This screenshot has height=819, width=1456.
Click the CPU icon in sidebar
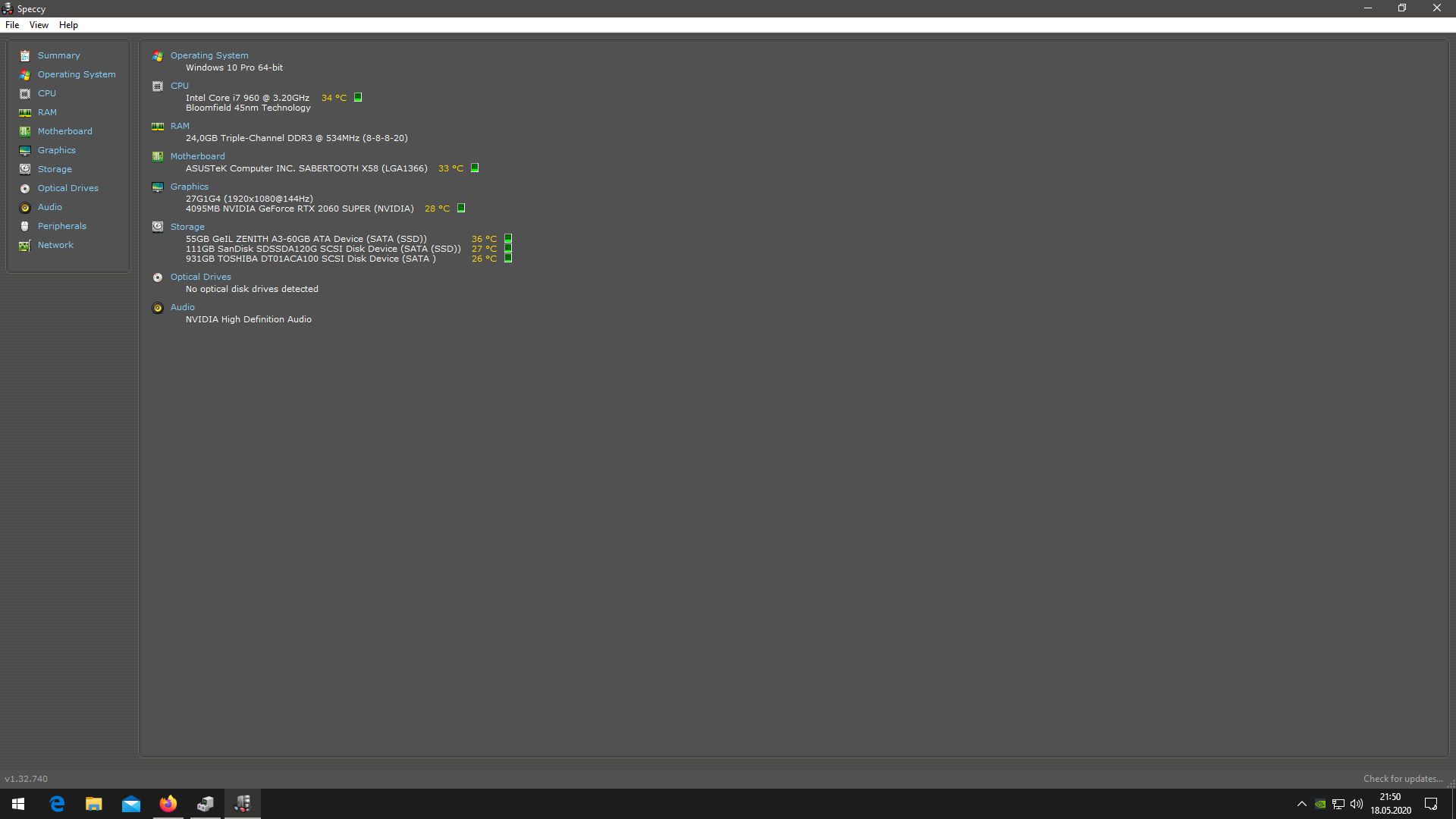[25, 94]
